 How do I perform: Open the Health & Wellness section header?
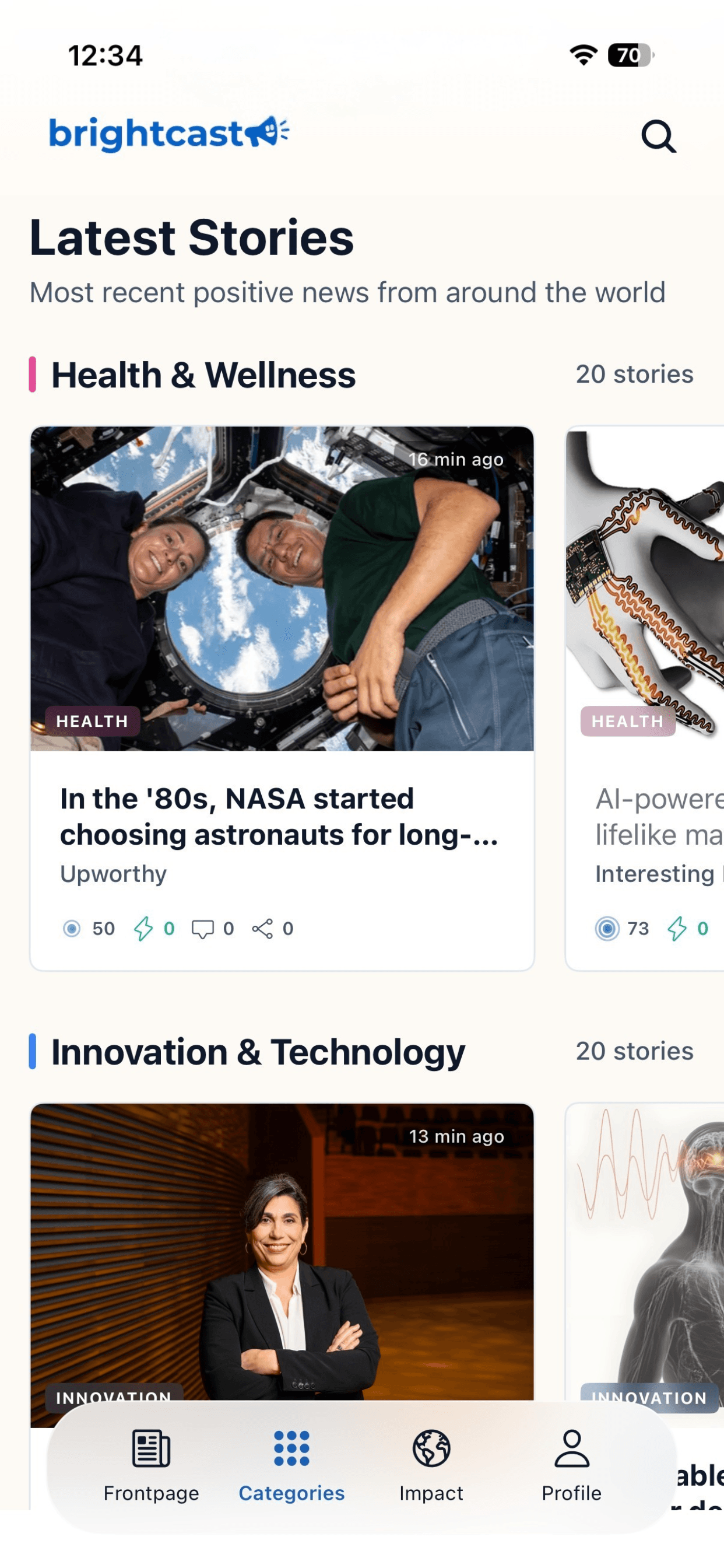[x=203, y=375]
